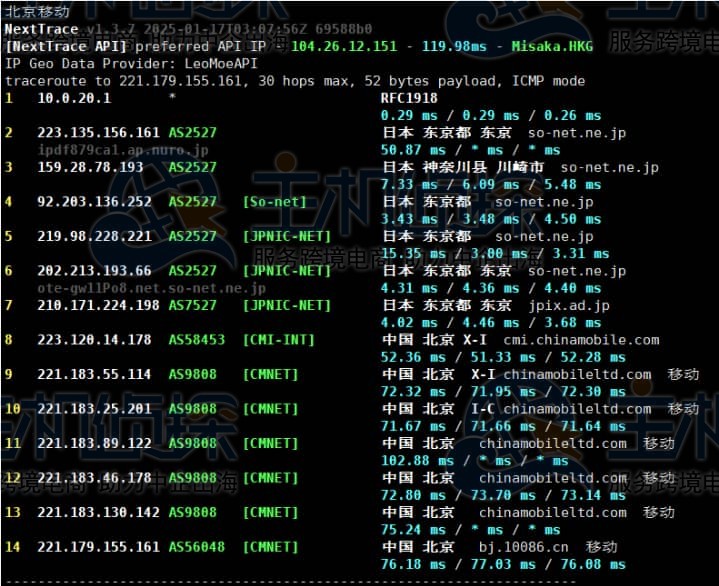The height and width of the screenshot is (586, 719).
Task: Click the [So-net] tag on hop 4
Action: click(274, 202)
